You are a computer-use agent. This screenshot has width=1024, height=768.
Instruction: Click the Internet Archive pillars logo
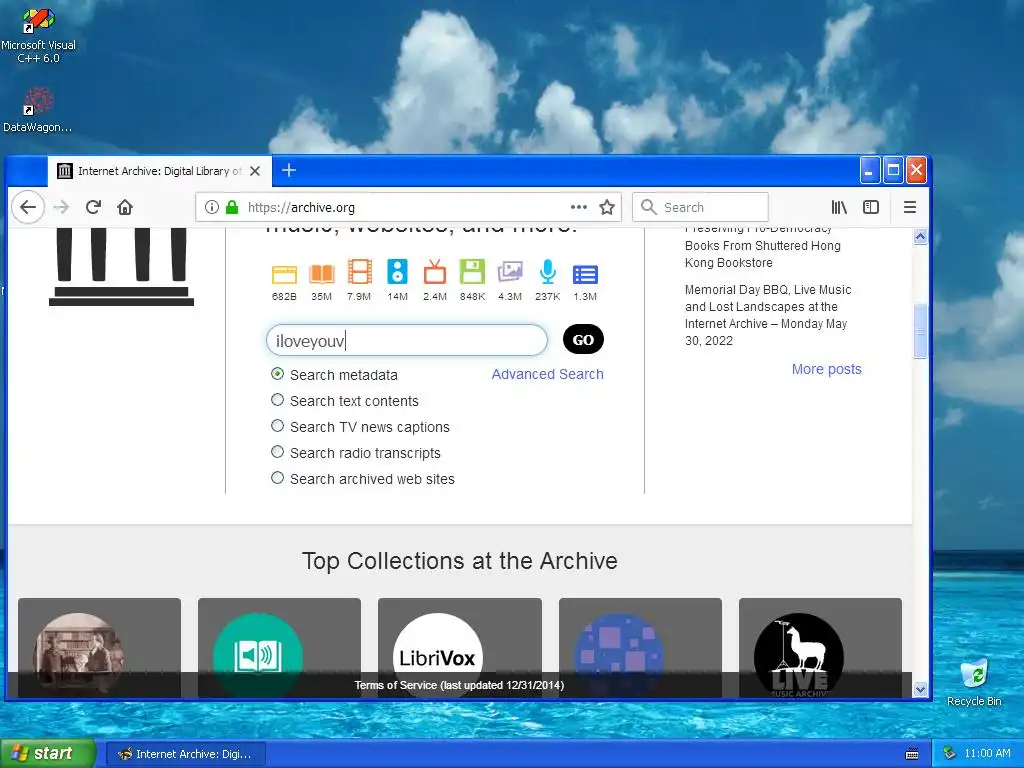[x=121, y=266]
